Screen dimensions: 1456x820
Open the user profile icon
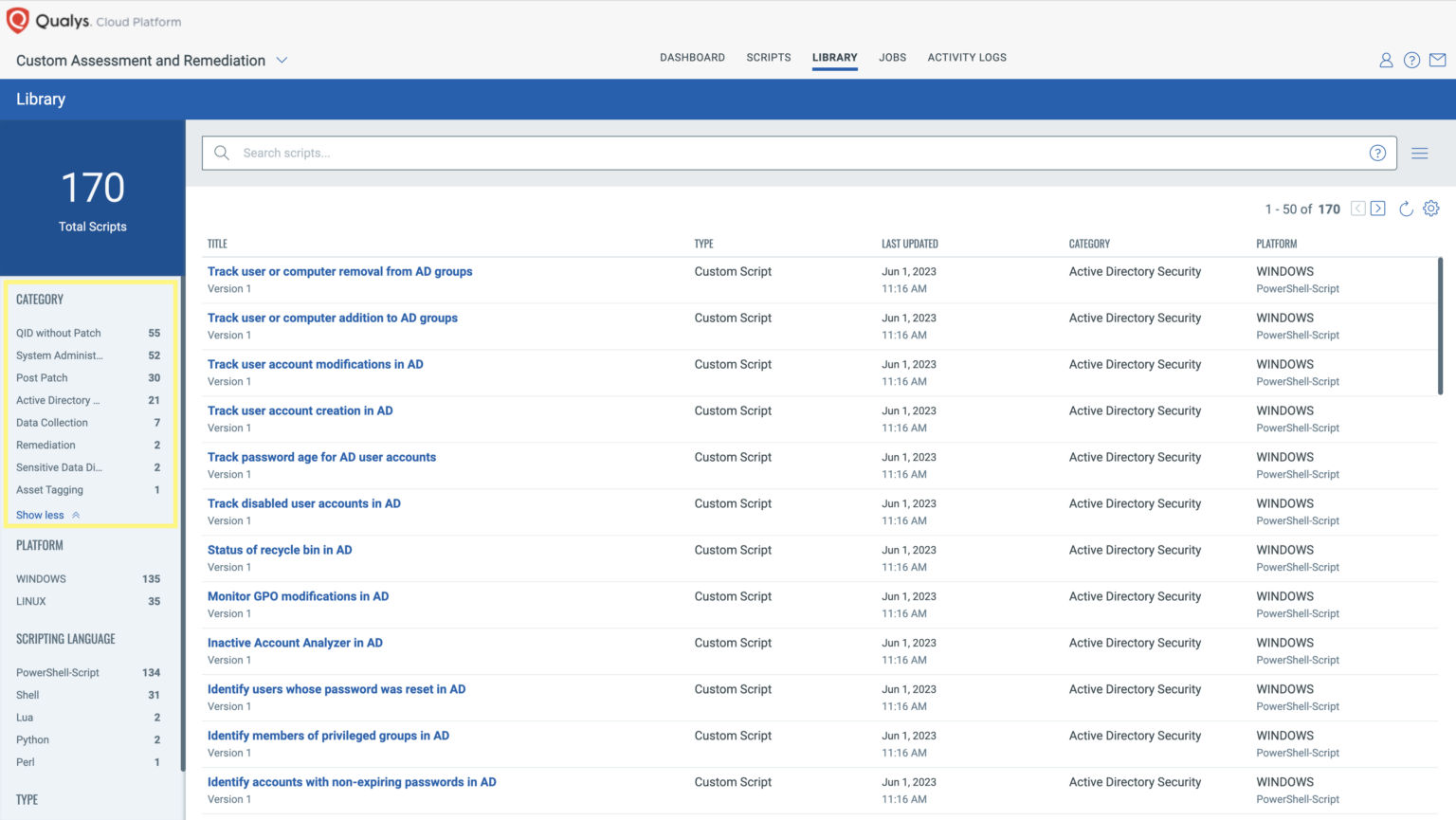[x=1386, y=60]
